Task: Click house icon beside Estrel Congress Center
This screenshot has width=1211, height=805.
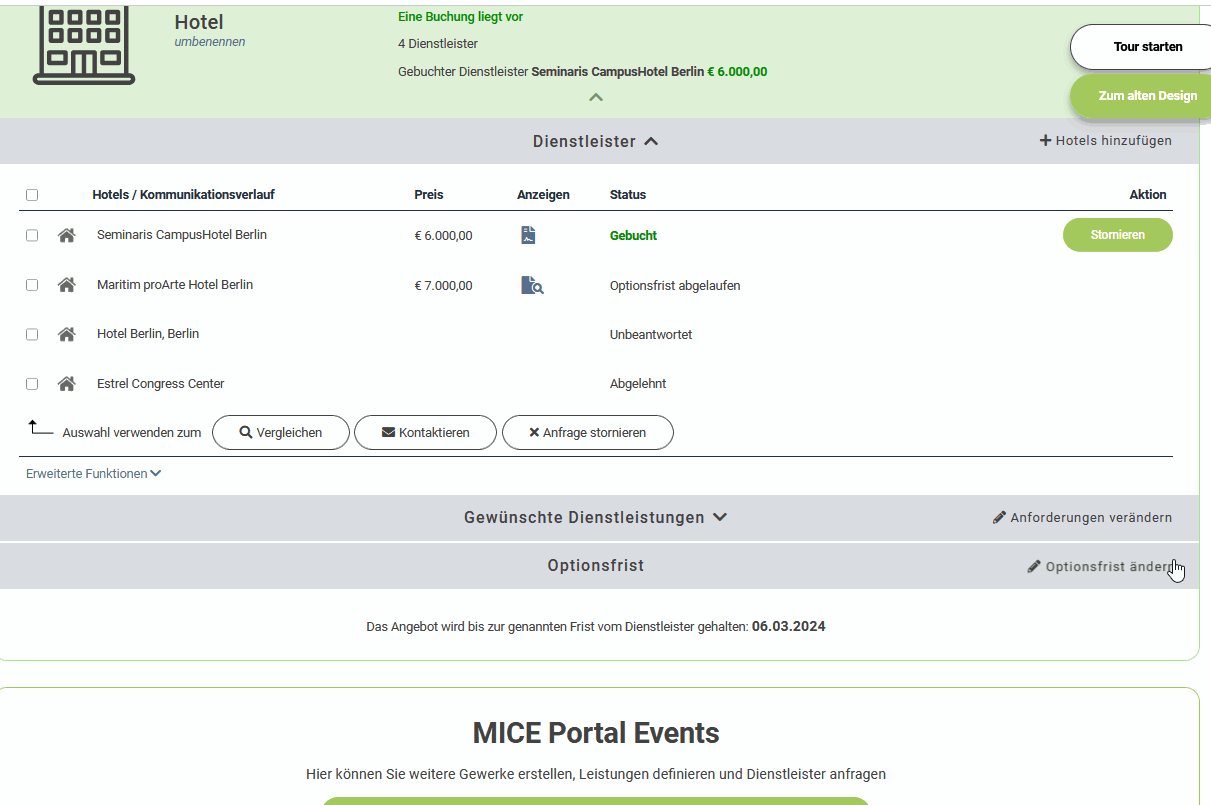Action: (67, 384)
